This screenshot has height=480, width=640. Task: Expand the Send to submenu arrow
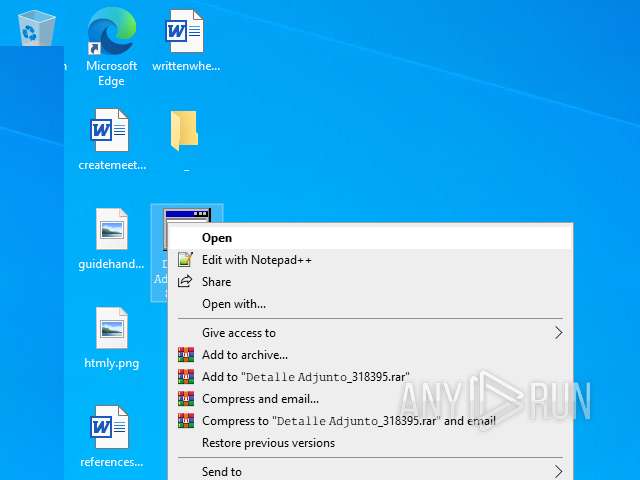coord(558,471)
